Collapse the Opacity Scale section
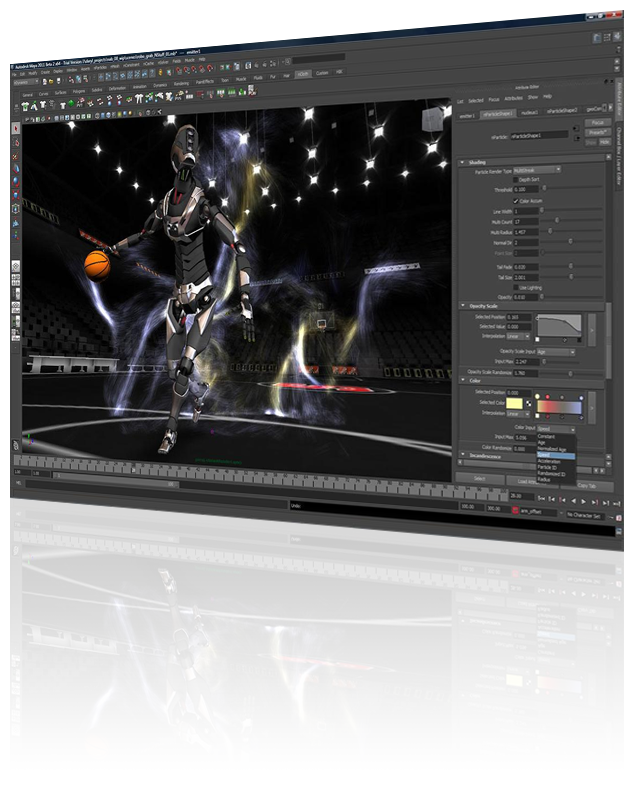Screen dimensions: 634x796 click(462, 306)
